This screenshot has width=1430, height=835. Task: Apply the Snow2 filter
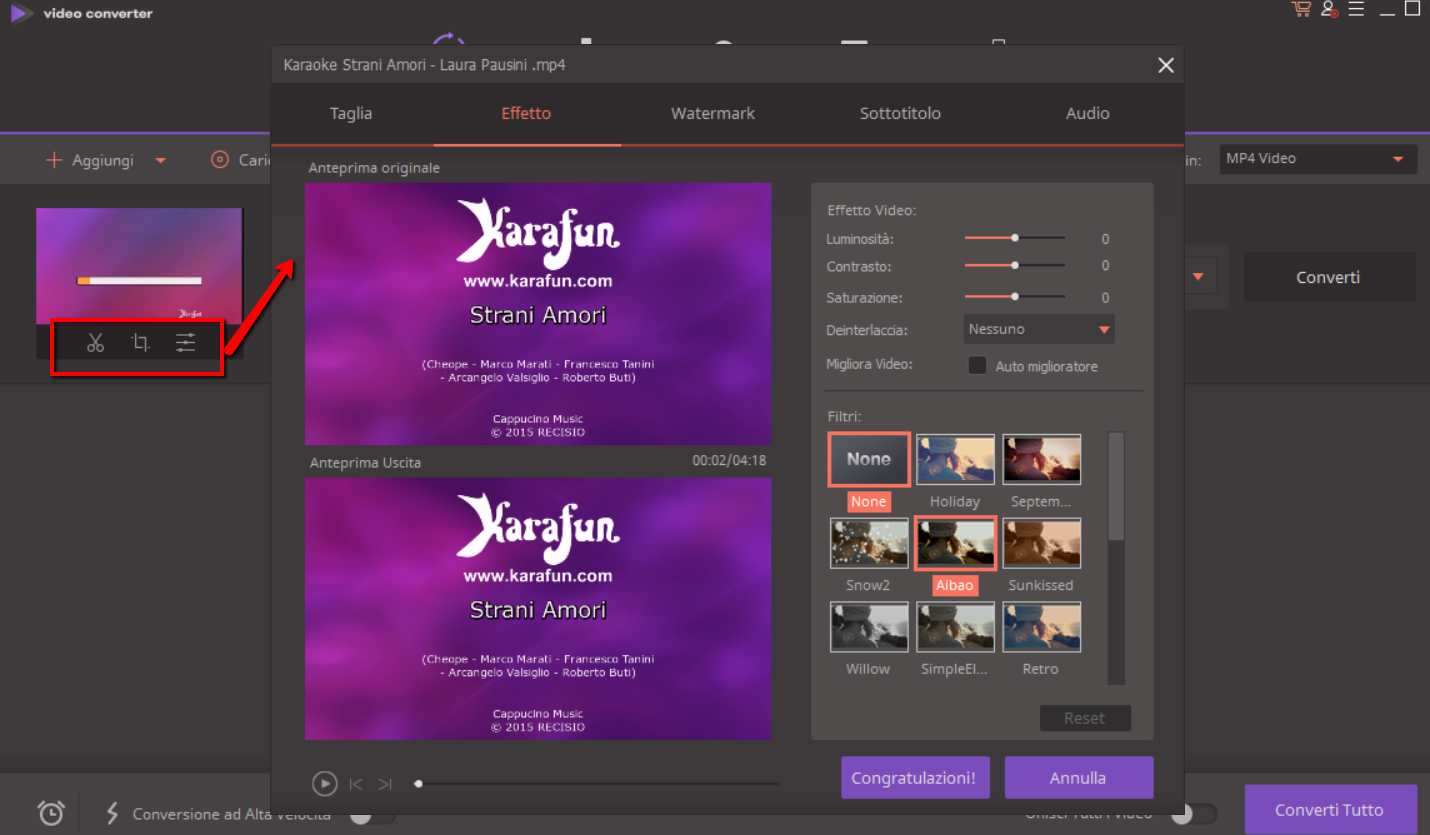pyautogui.click(x=868, y=543)
